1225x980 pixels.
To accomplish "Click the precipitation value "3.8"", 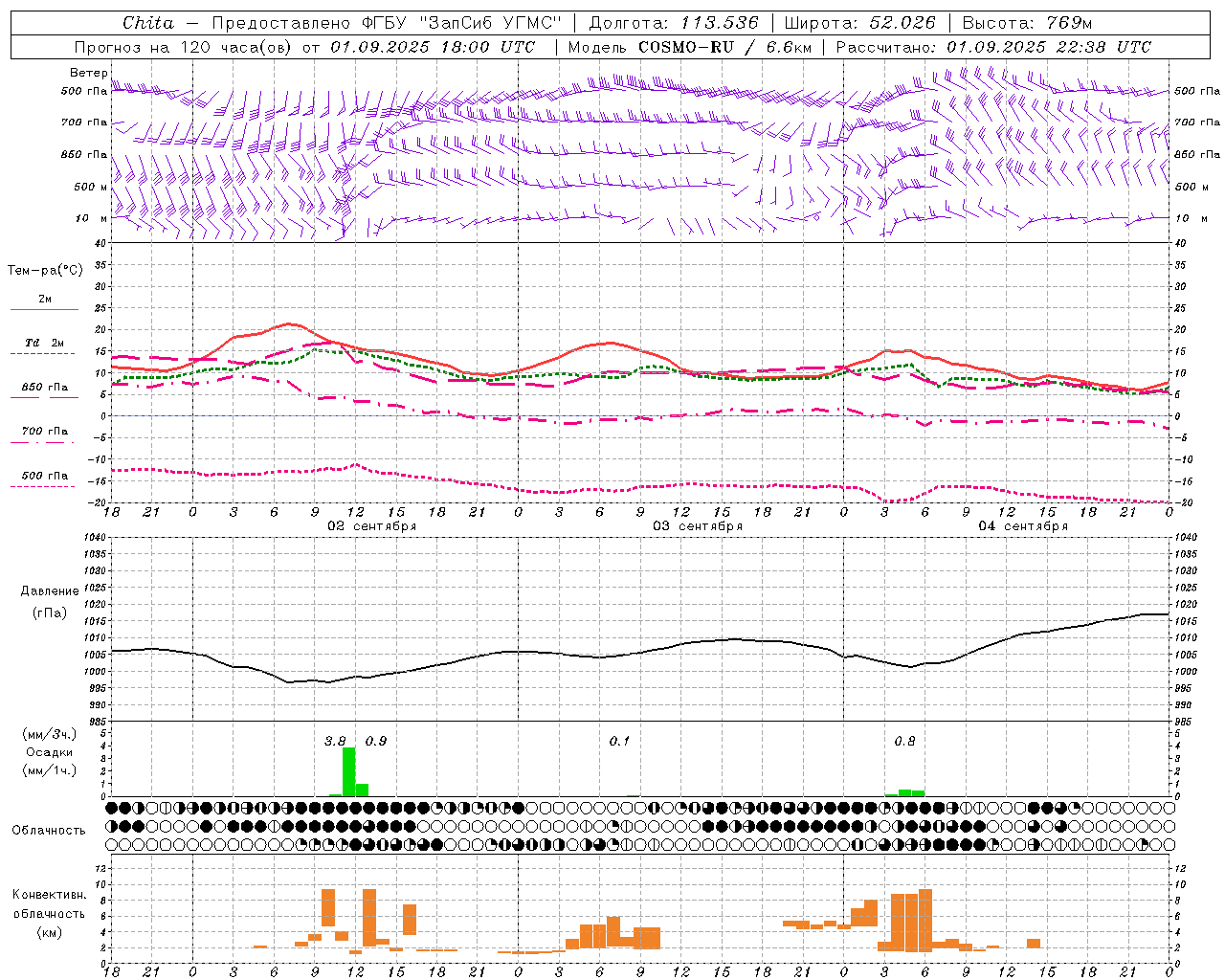I will coord(335,742).
